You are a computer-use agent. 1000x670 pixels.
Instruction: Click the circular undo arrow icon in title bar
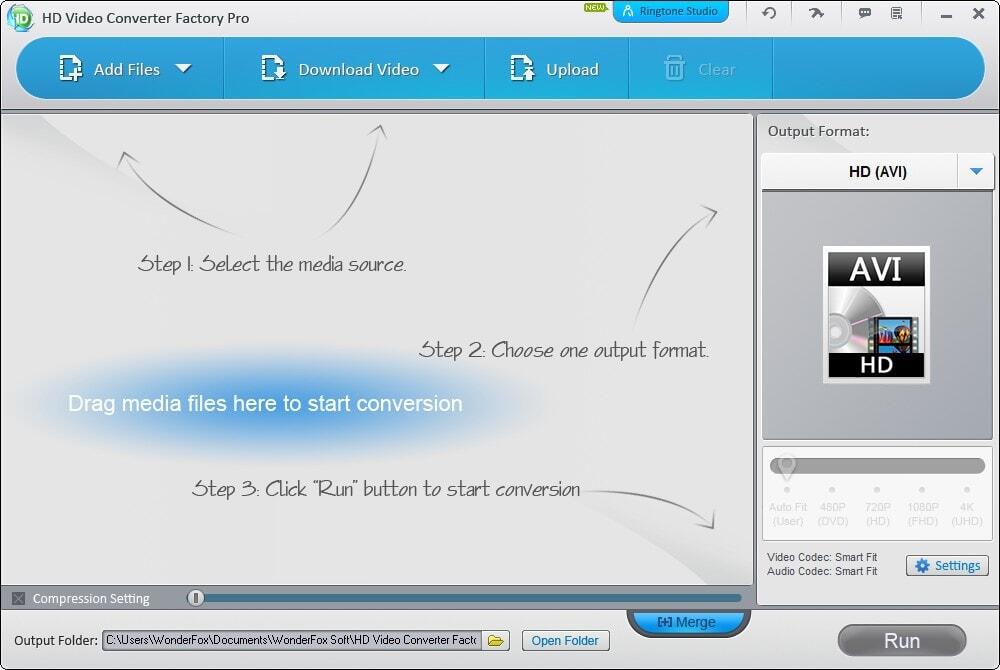[768, 13]
